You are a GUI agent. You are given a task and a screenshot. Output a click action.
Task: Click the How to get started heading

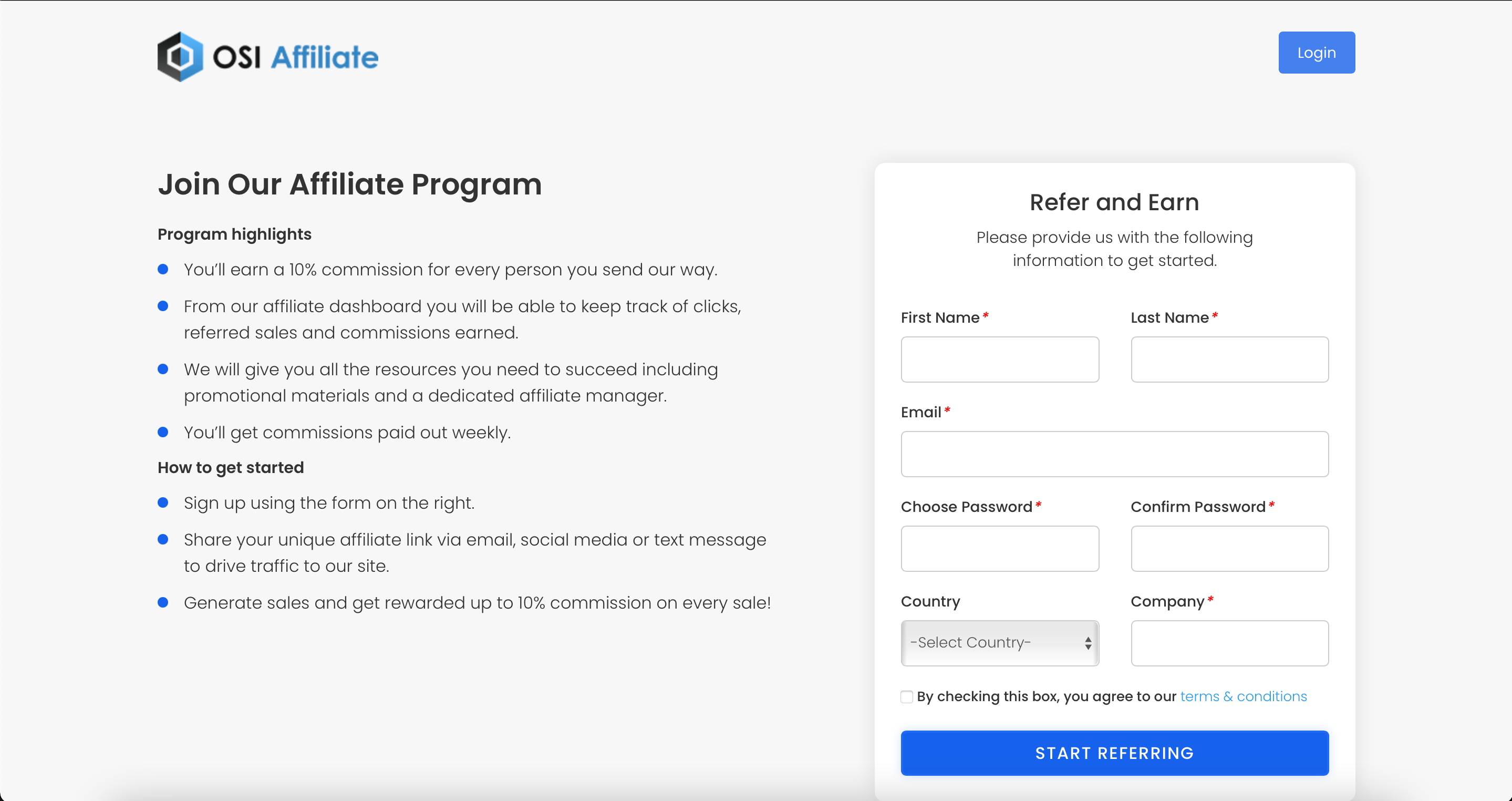[x=230, y=467]
